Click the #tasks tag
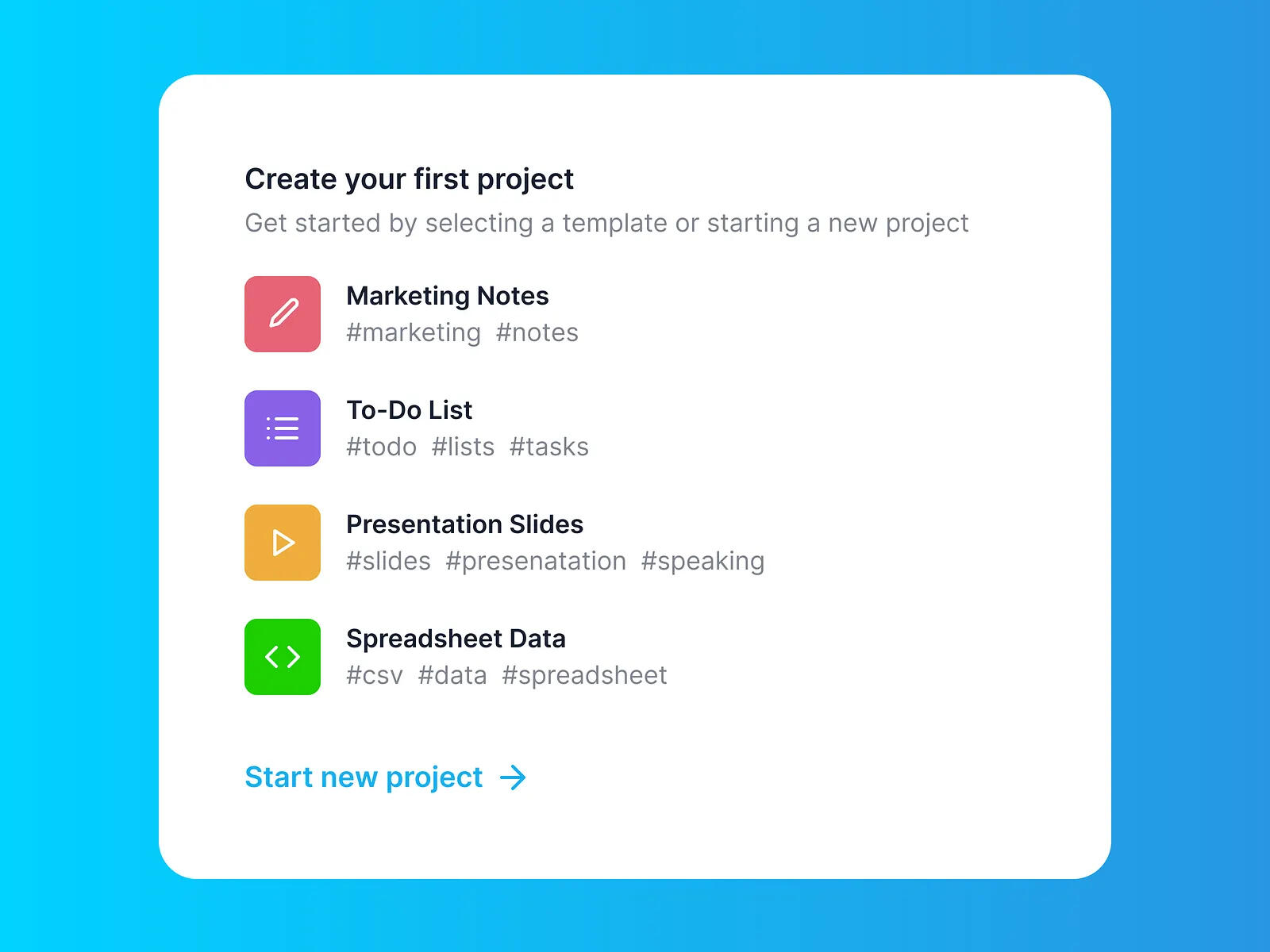Screen dimensions: 1270x952 pyautogui.click(x=549, y=447)
